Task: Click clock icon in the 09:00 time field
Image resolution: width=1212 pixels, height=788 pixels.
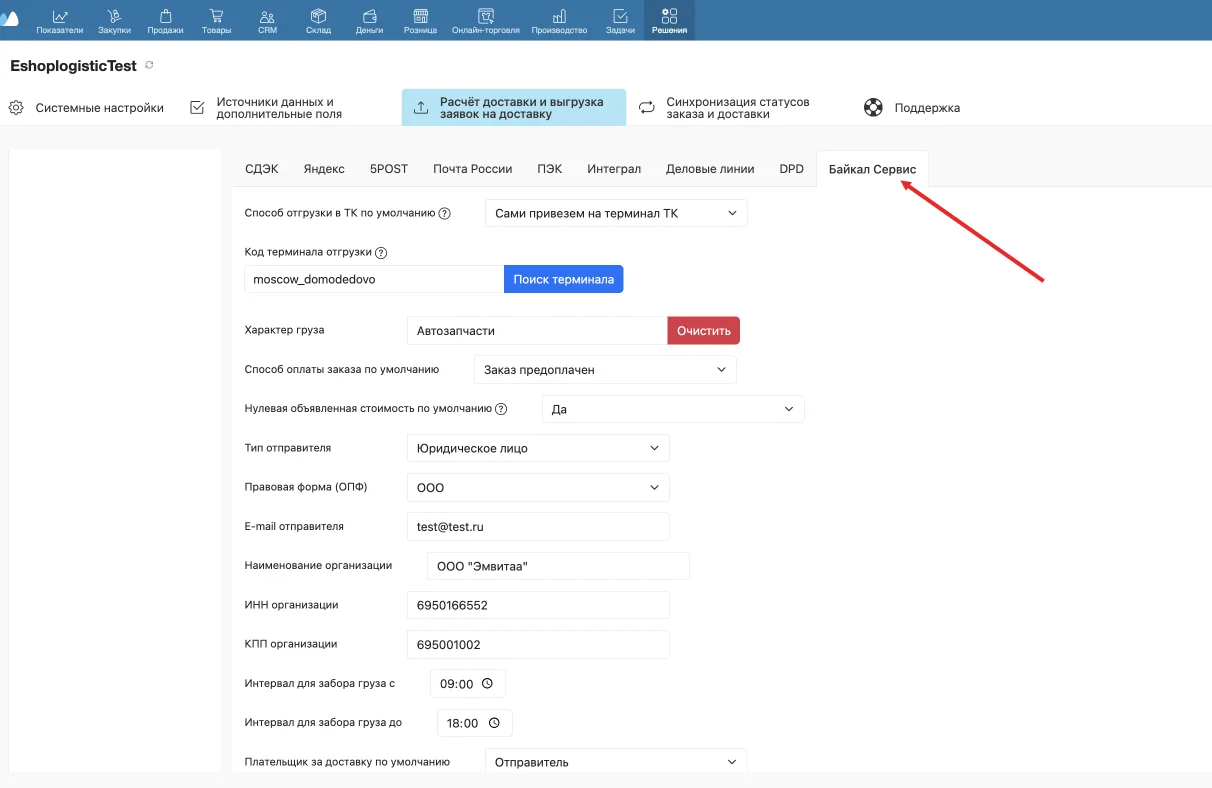Action: tap(487, 684)
